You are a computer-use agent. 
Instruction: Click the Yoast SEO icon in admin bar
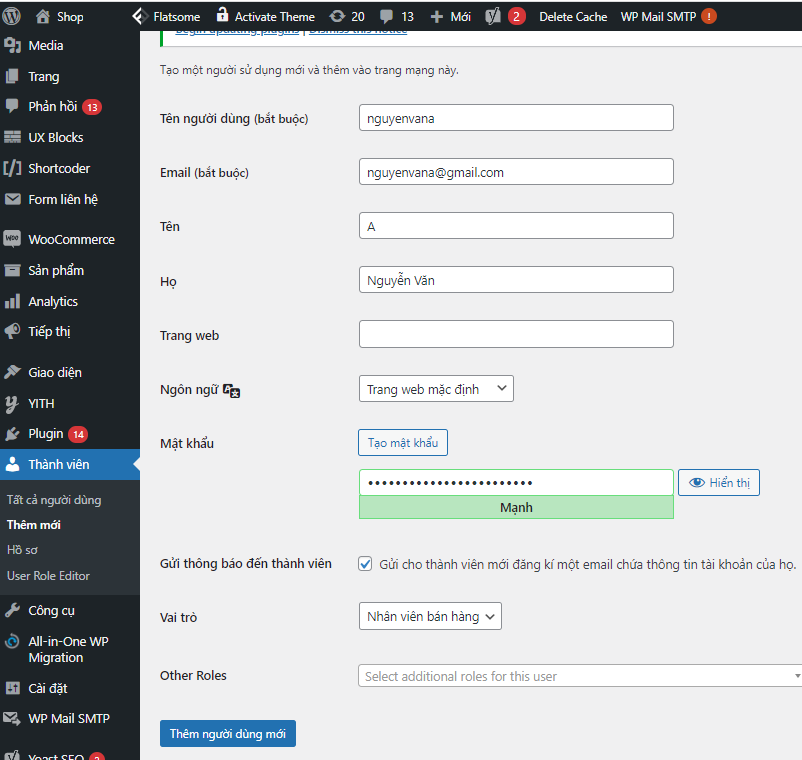tap(492, 16)
